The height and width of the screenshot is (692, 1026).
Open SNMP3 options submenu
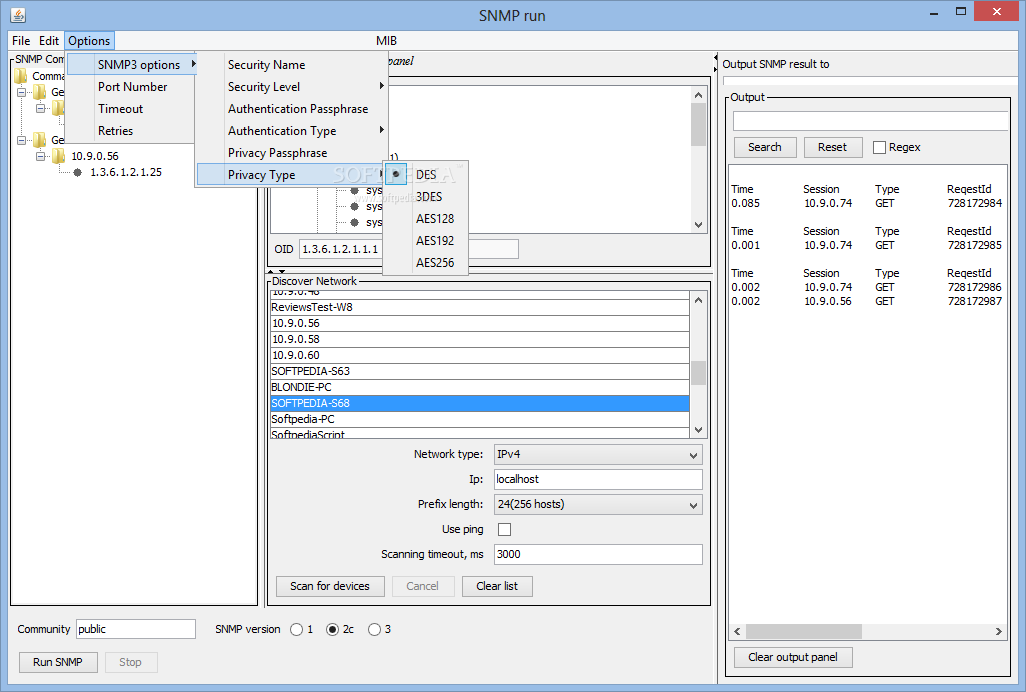click(x=132, y=65)
